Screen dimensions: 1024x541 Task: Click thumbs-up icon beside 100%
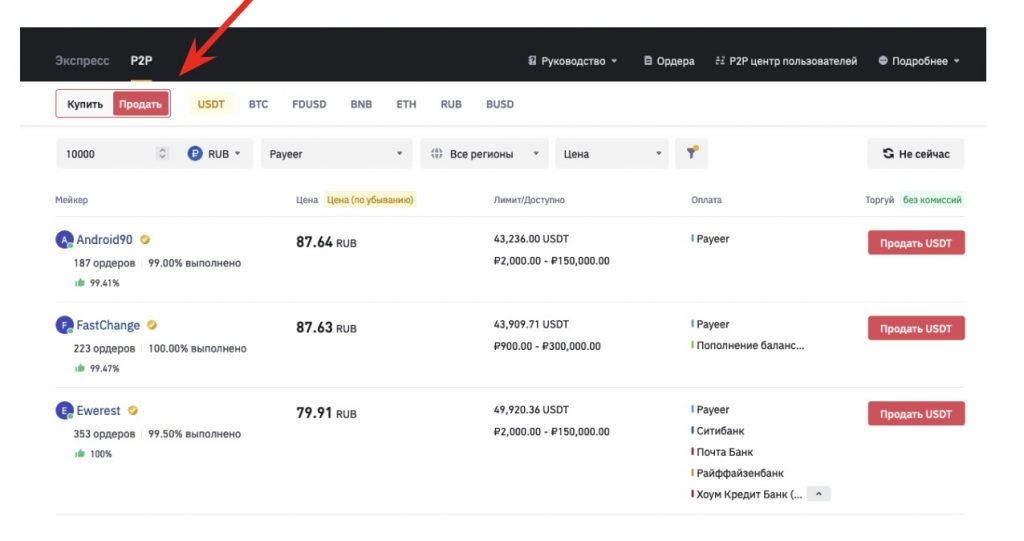tap(80, 453)
